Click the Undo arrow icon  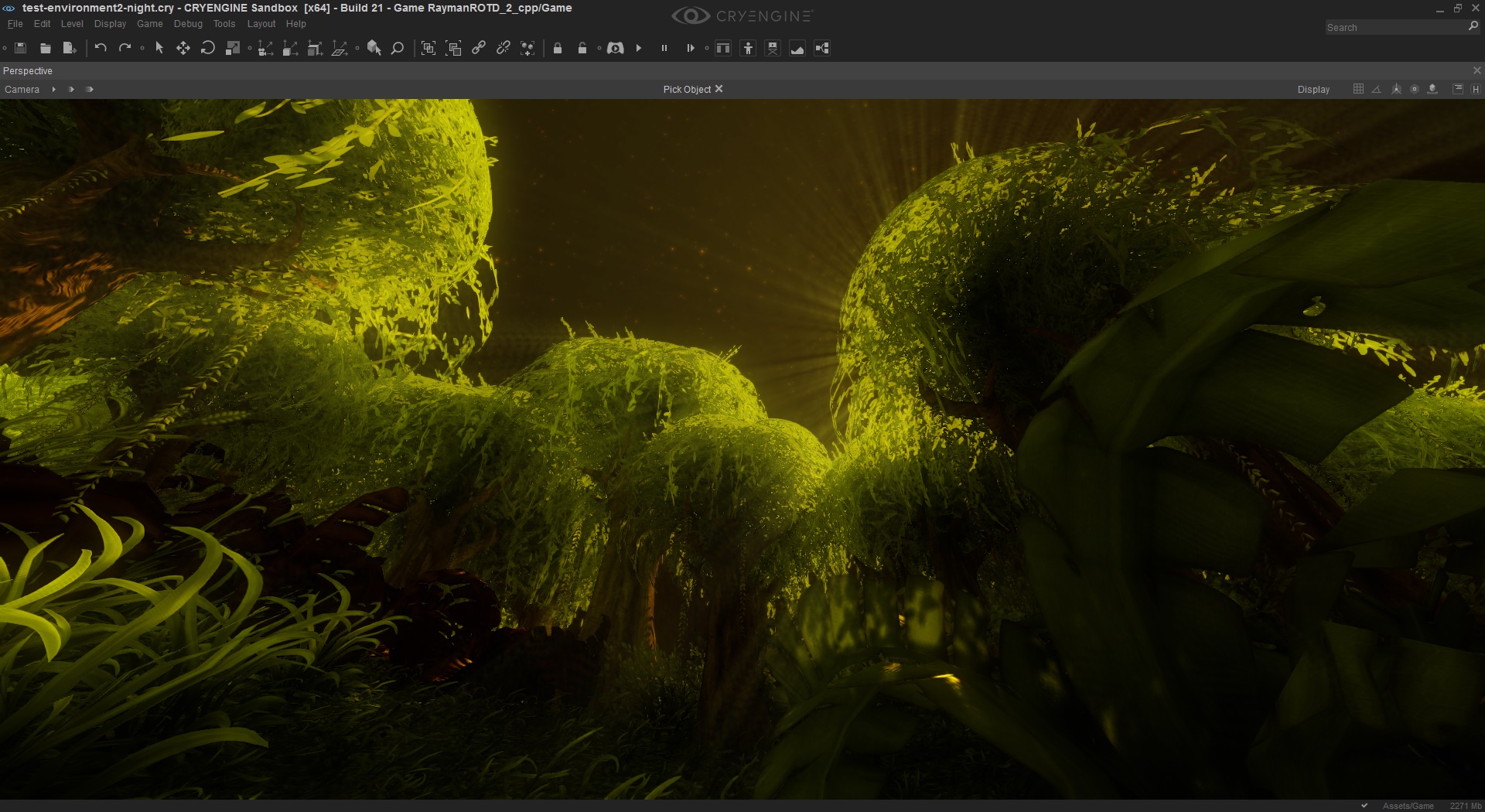(x=101, y=48)
